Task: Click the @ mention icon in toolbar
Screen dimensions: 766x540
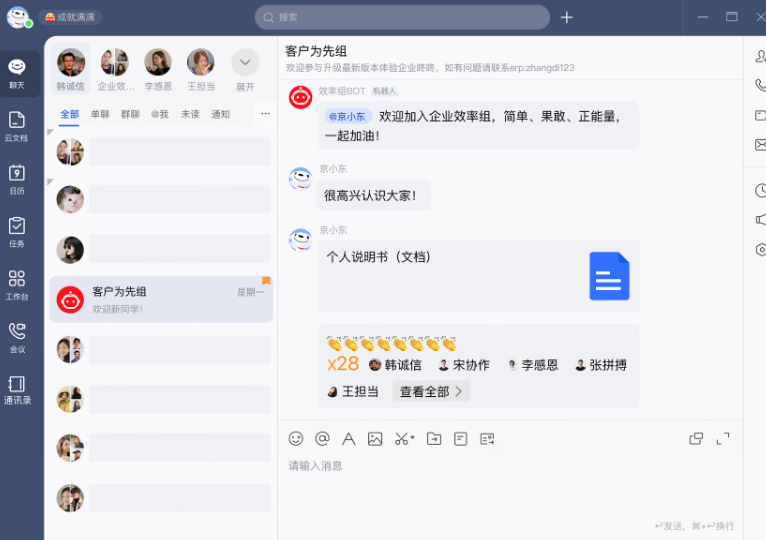Action: click(x=322, y=438)
